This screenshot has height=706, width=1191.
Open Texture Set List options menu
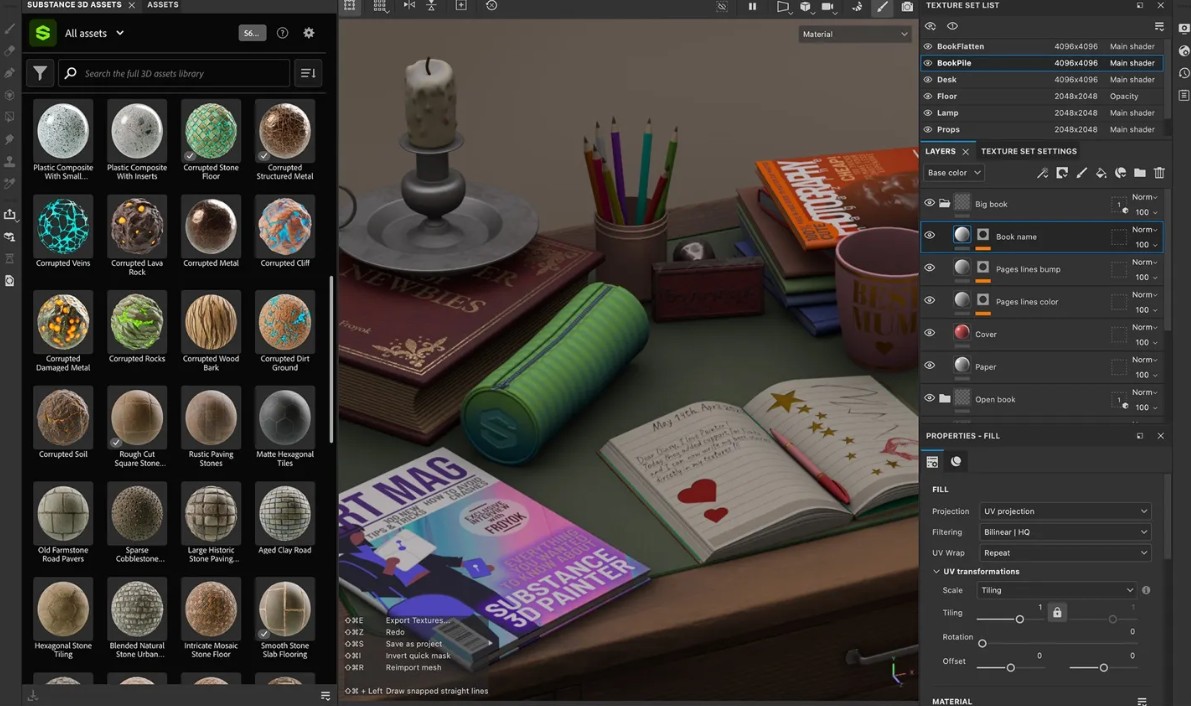point(1159,27)
